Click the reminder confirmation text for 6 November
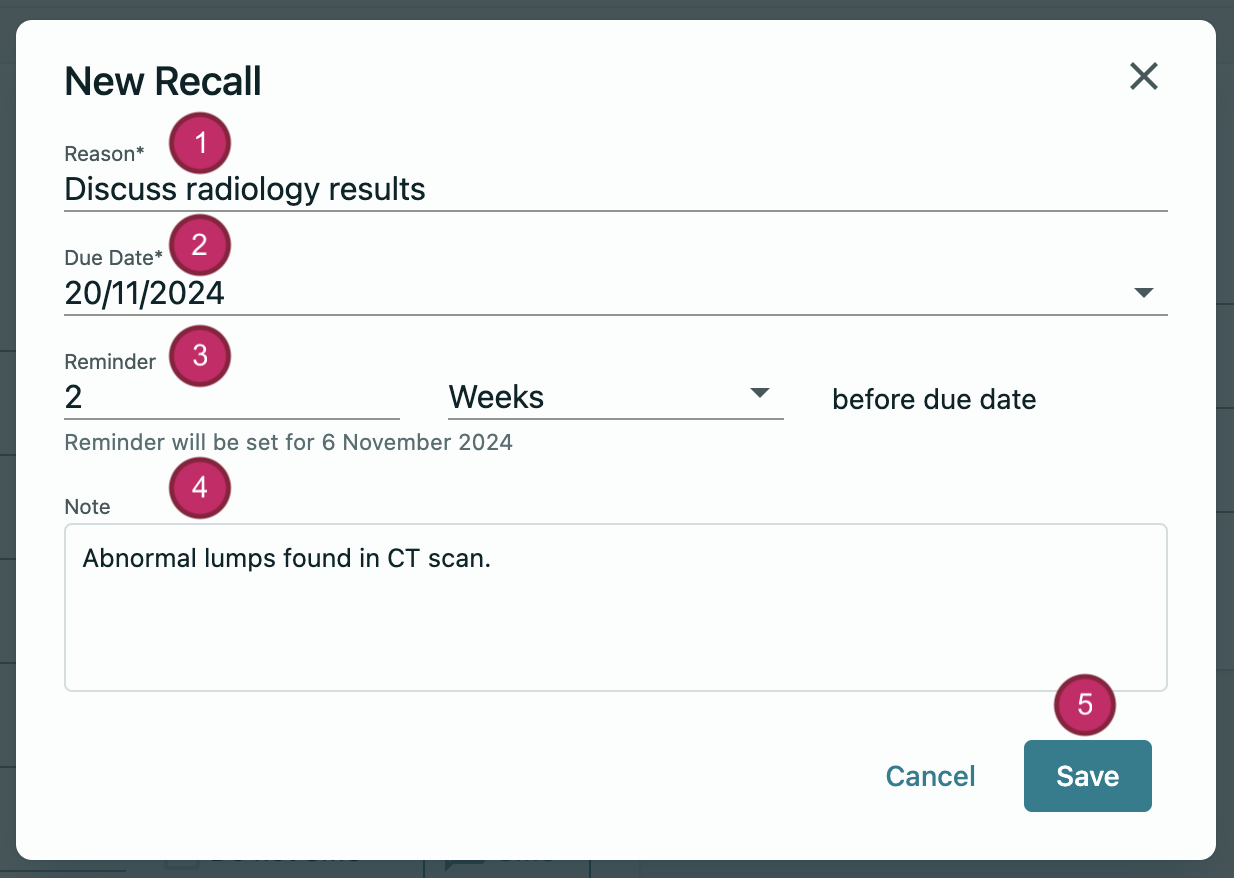Viewport: 1234px width, 878px height. click(x=288, y=441)
